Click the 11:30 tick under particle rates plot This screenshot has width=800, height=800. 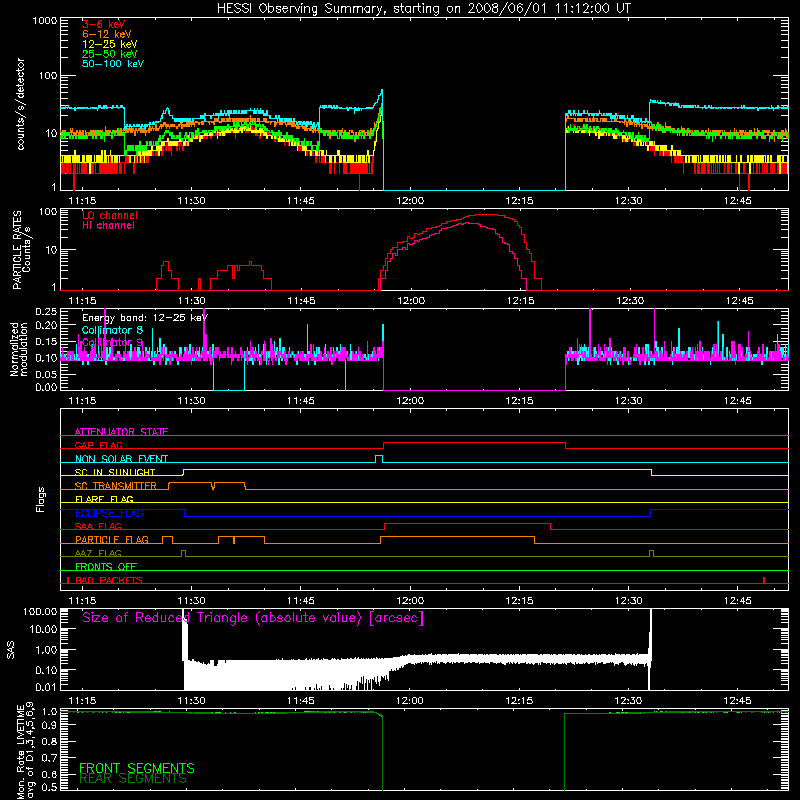point(191,301)
